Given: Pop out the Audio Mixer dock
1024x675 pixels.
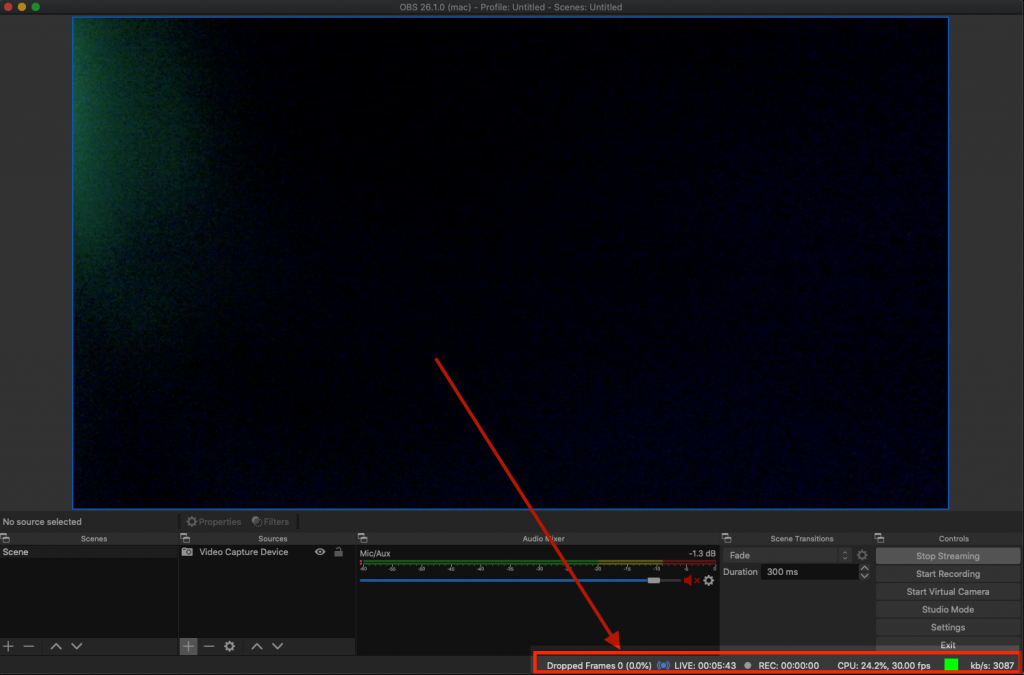Looking at the screenshot, I should click(x=362, y=539).
